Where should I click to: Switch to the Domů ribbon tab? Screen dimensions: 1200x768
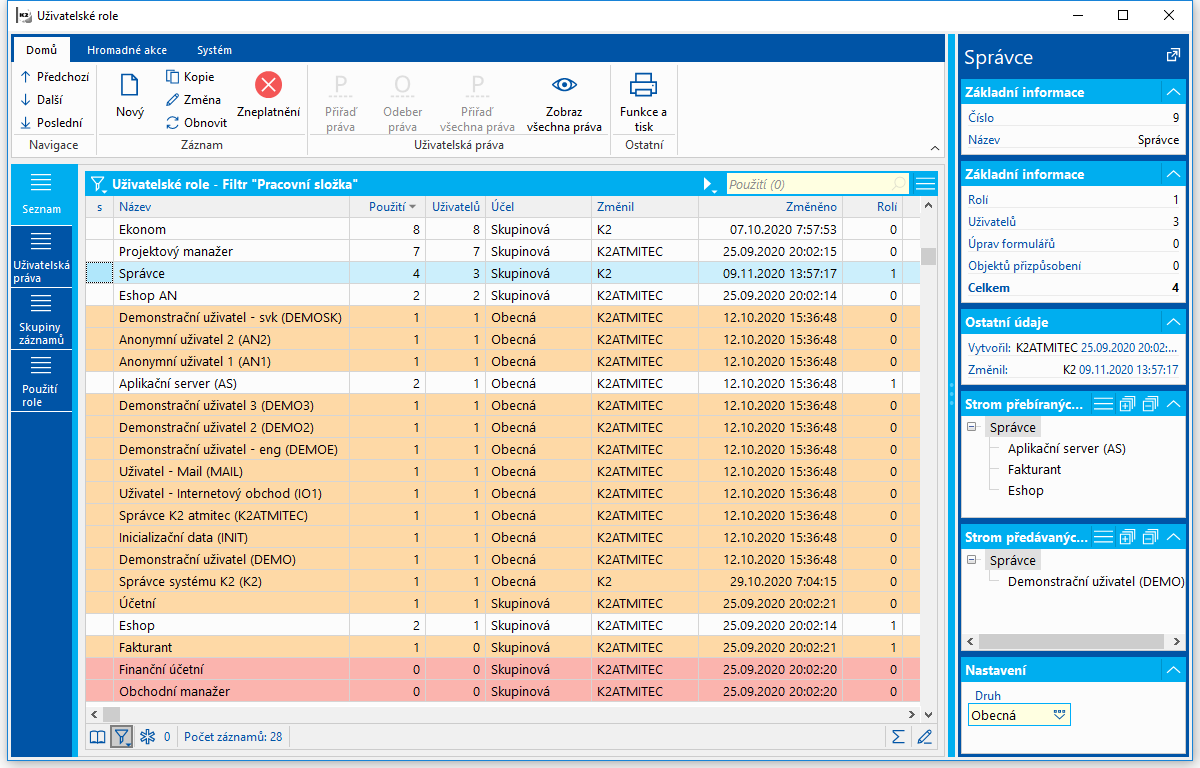point(41,50)
